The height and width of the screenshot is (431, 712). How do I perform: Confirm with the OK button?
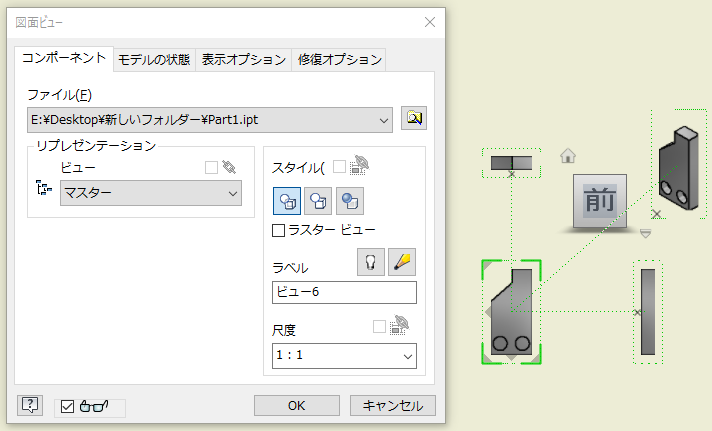(x=297, y=405)
